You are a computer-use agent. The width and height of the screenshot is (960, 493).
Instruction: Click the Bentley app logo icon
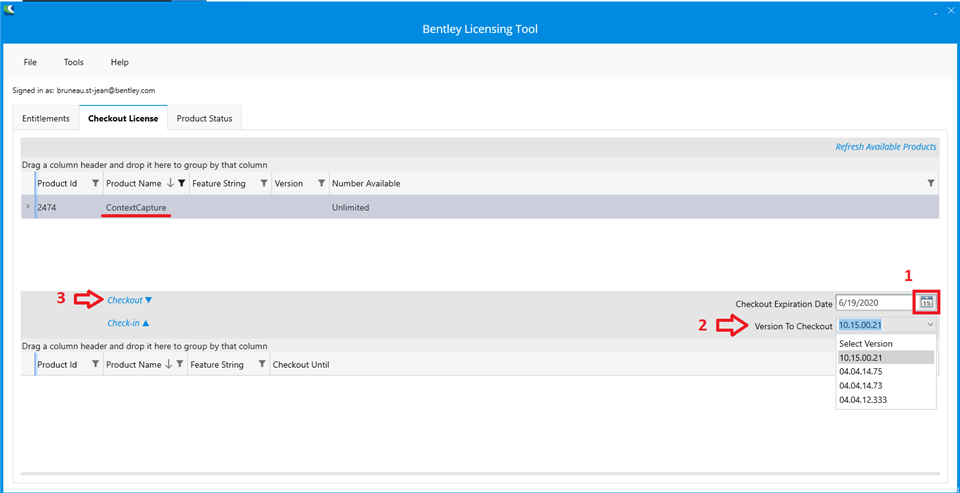(9, 10)
